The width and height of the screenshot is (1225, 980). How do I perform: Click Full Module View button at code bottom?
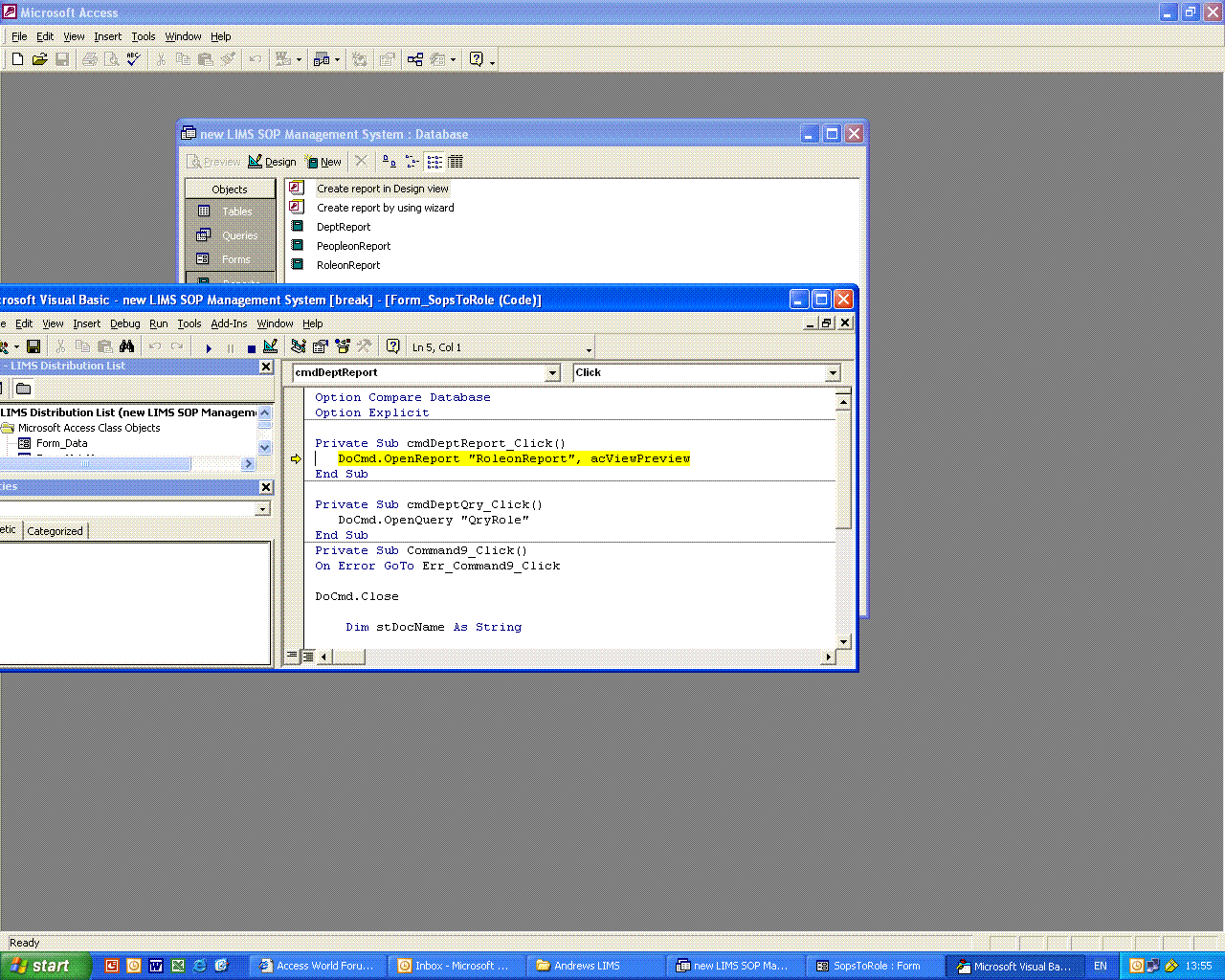tap(308, 657)
